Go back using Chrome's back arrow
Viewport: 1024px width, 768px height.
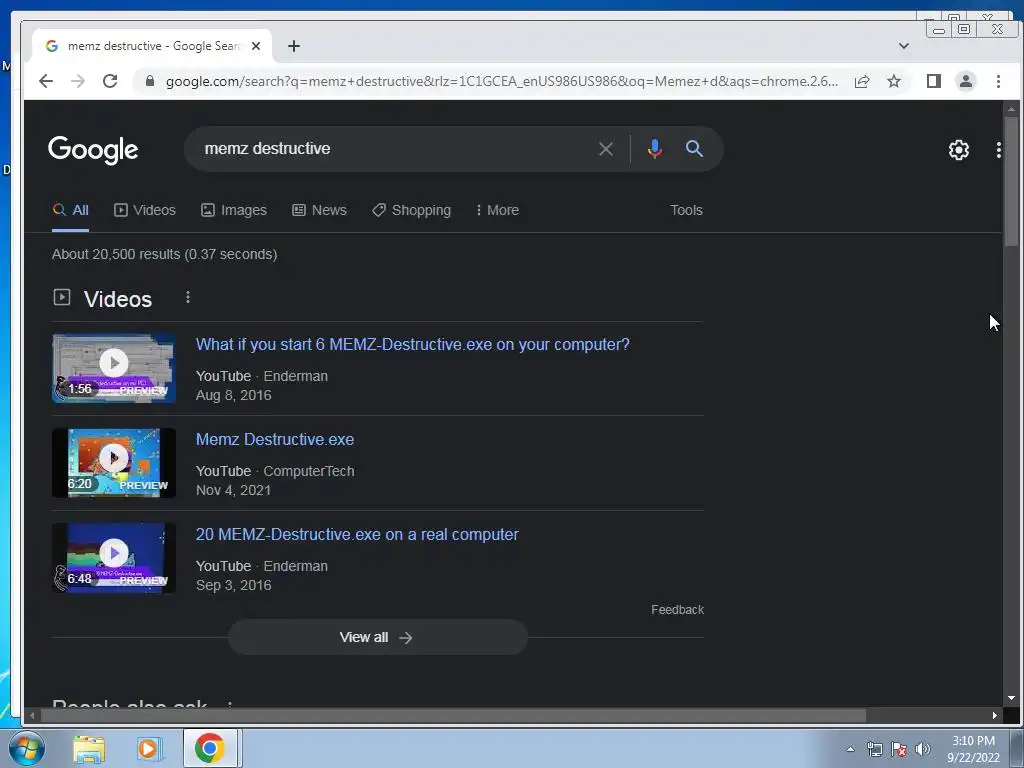46,81
